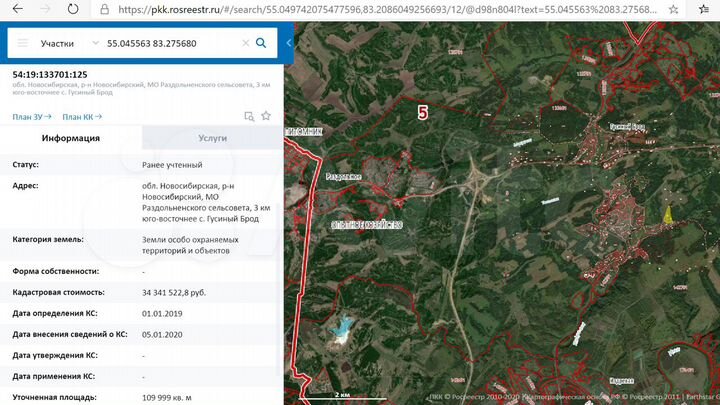Viewport: 720px width, 405px height.
Task: Open the Участки search type dropdown
Action: 63,44
